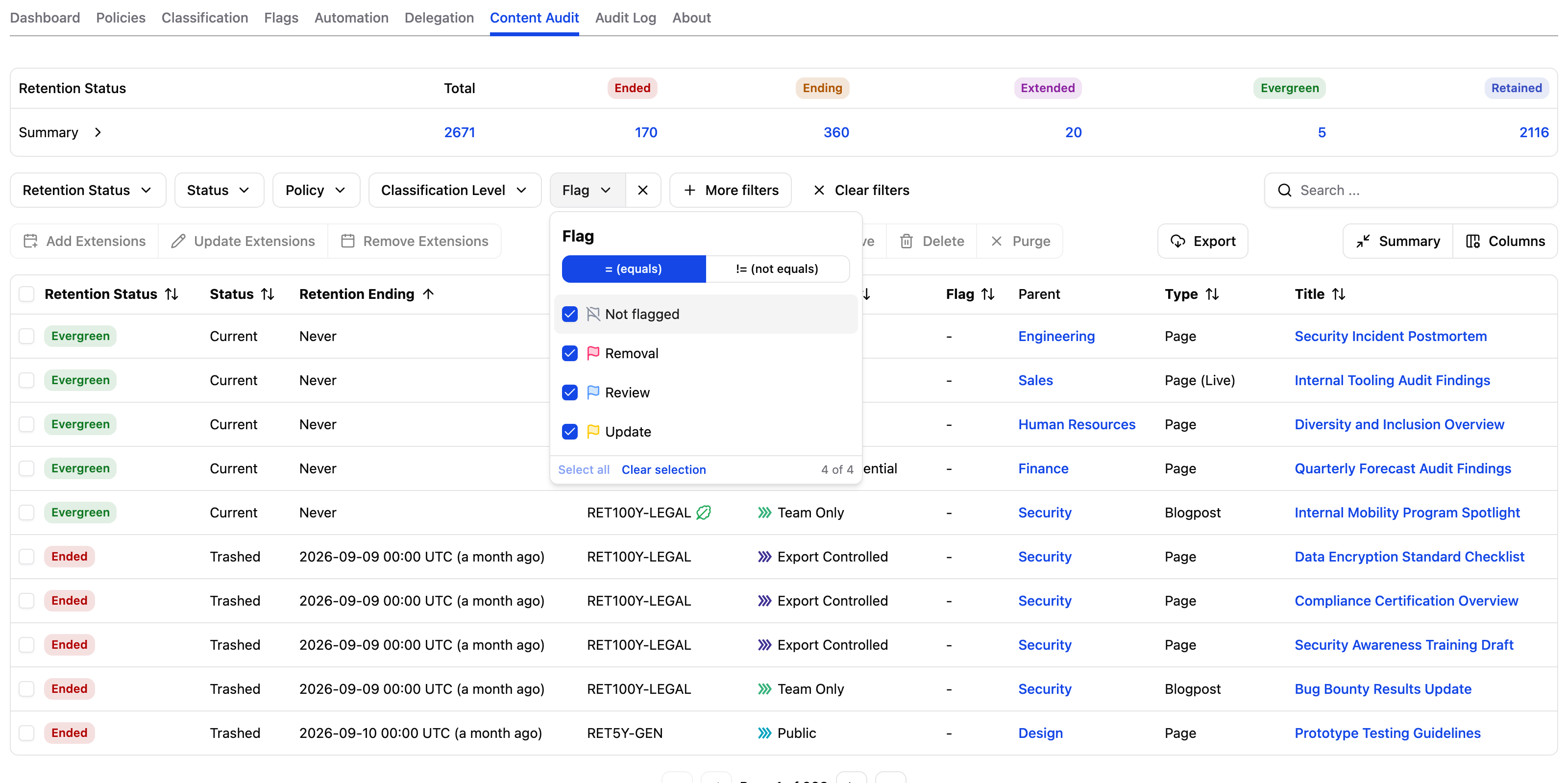The image size is (1568, 783).
Task: Click the Delete trash icon
Action: click(906, 241)
